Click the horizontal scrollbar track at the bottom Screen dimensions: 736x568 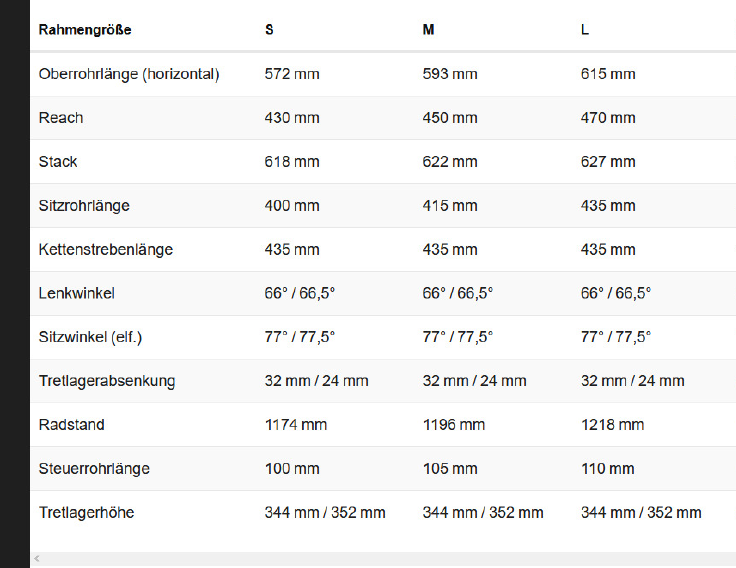tap(383, 559)
